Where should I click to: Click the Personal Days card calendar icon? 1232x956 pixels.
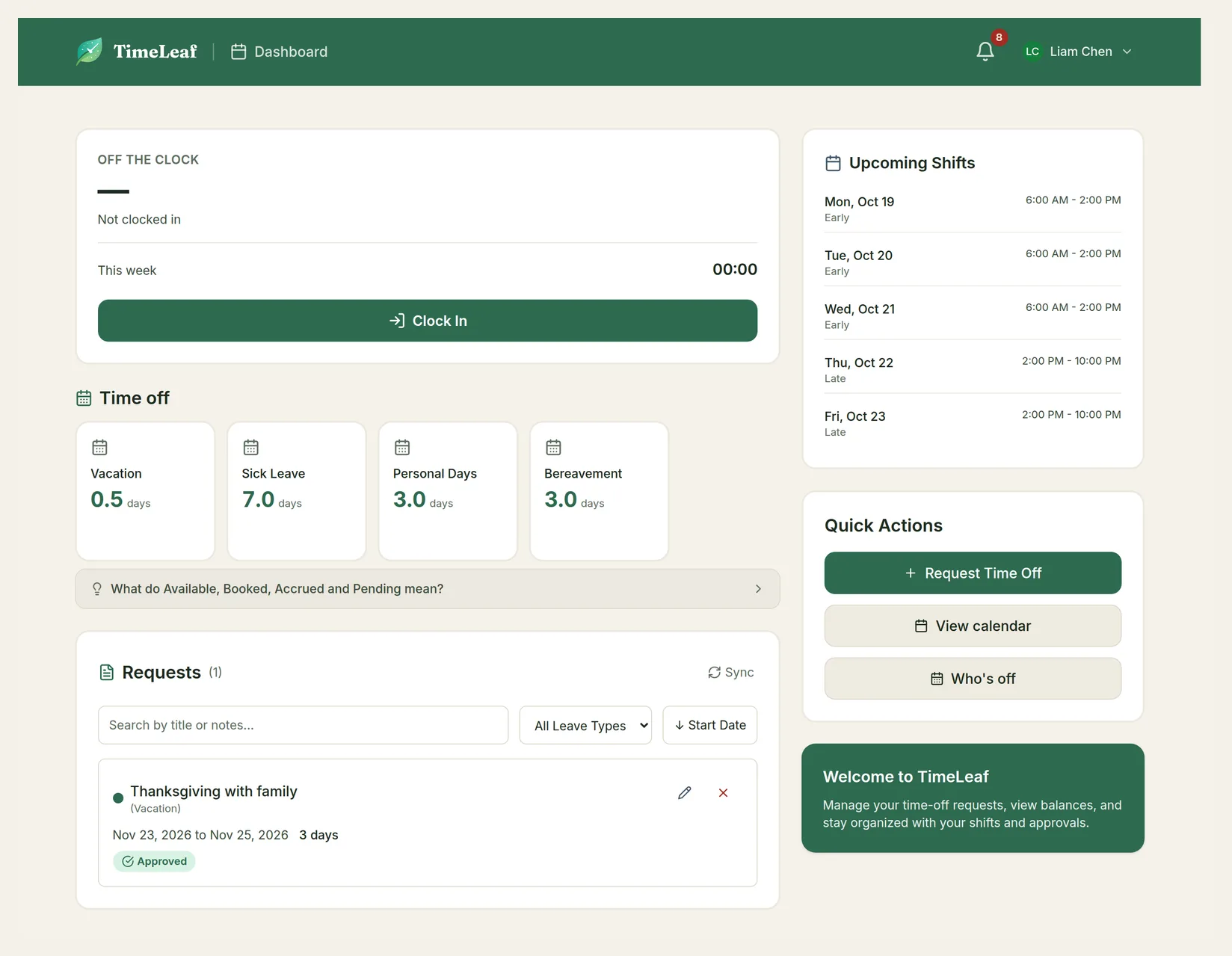[402, 448]
